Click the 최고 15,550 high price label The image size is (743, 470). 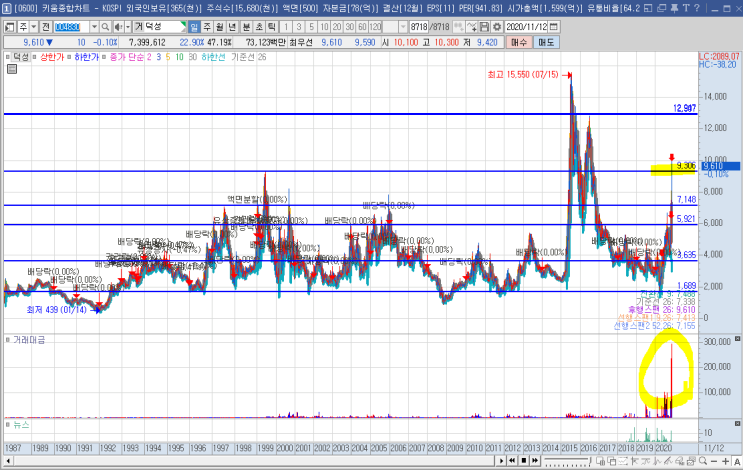[x=523, y=75]
